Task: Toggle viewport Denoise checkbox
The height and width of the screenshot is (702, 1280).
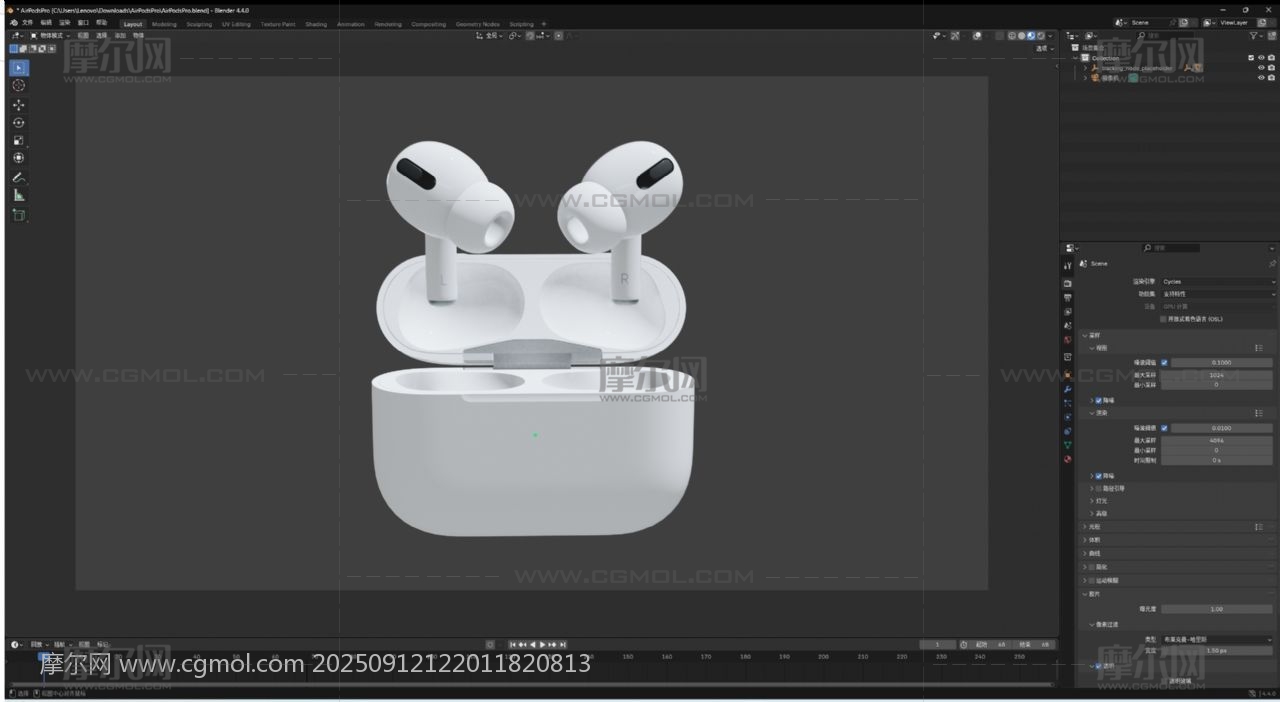Action: (1099, 400)
